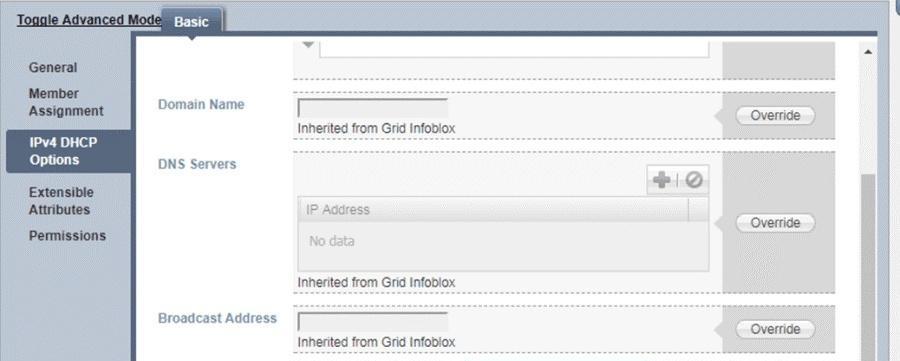Click the IP Address column header
This screenshot has height=361, width=900.
tap(493, 209)
